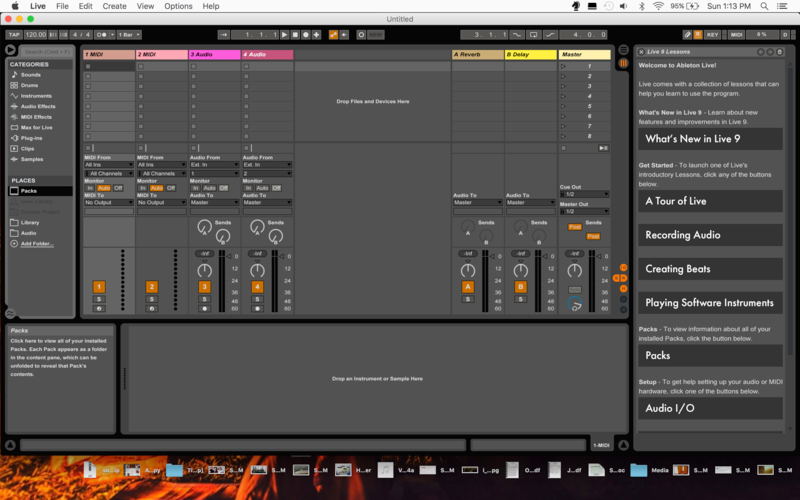Click the Session Record circle button
The width and height of the screenshot is (800, 500).
(361, 35)
